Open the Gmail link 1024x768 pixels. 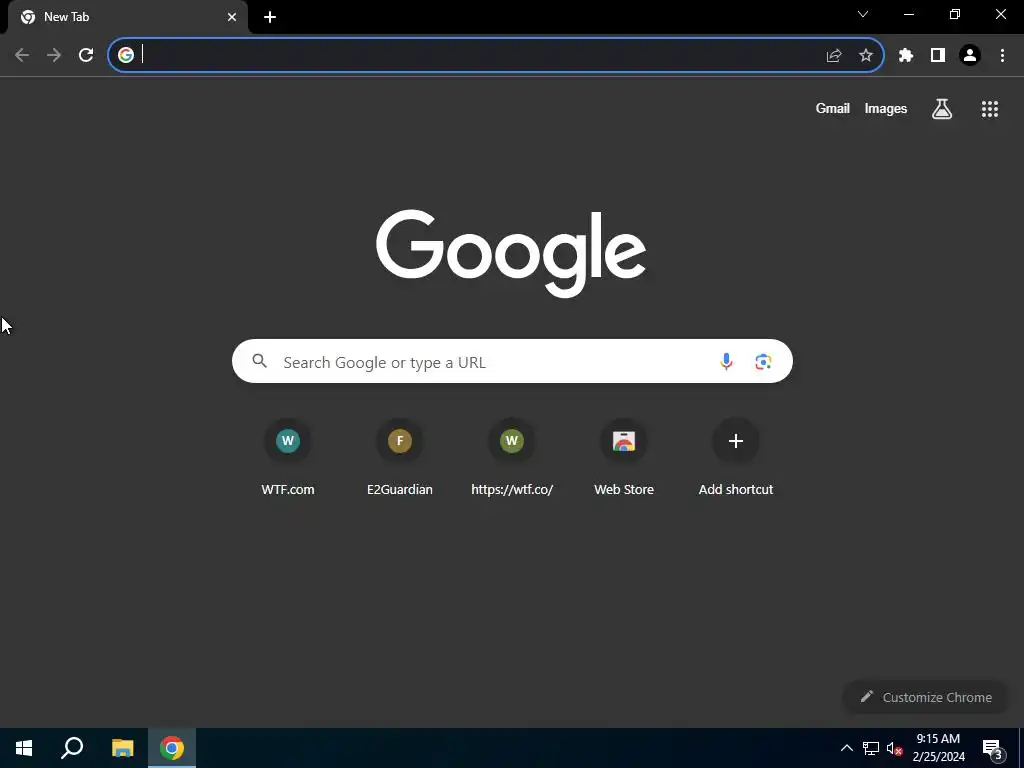pos(833,108)
